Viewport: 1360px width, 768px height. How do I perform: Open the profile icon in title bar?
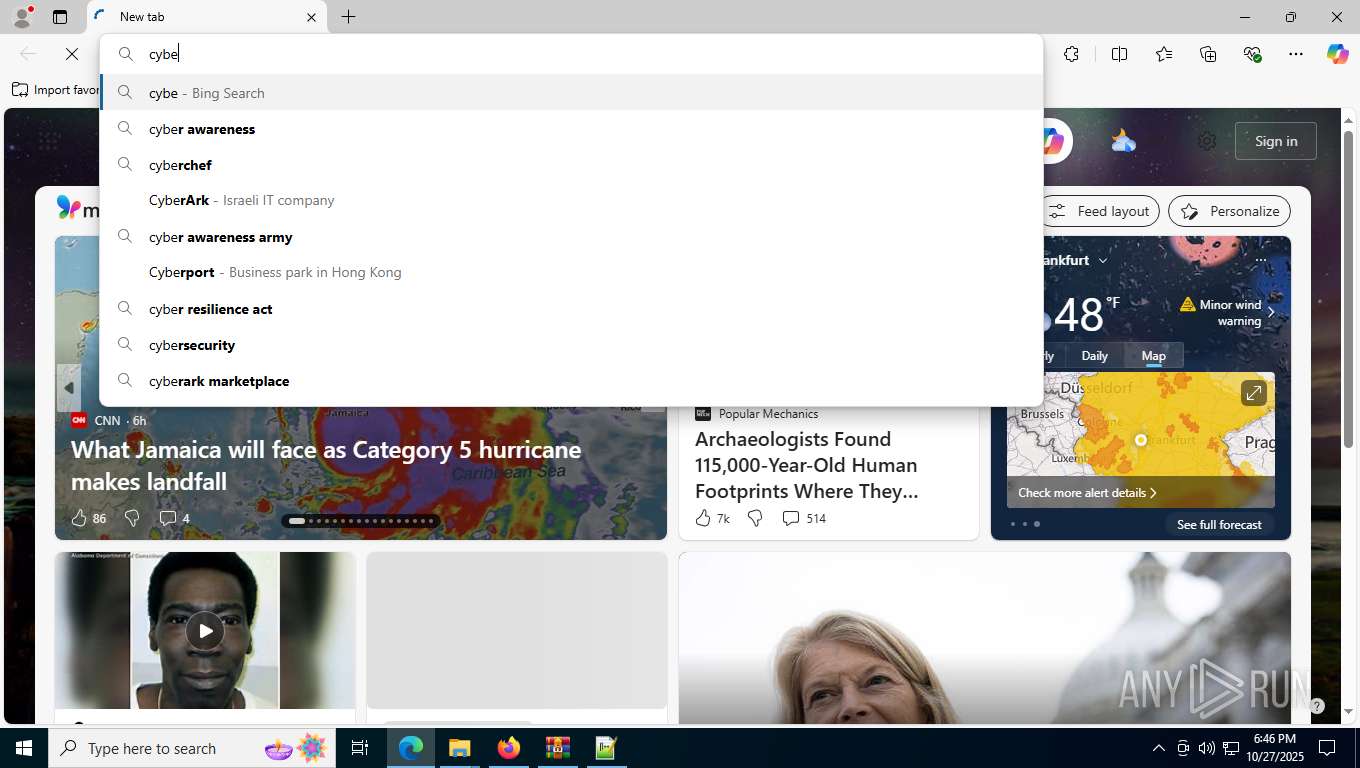click(22, 17)
